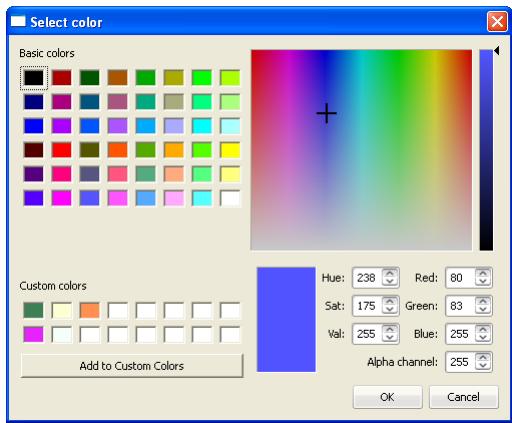Decrease Alpha channel with its down arrow
512x423 pixels.
[483, 366]
